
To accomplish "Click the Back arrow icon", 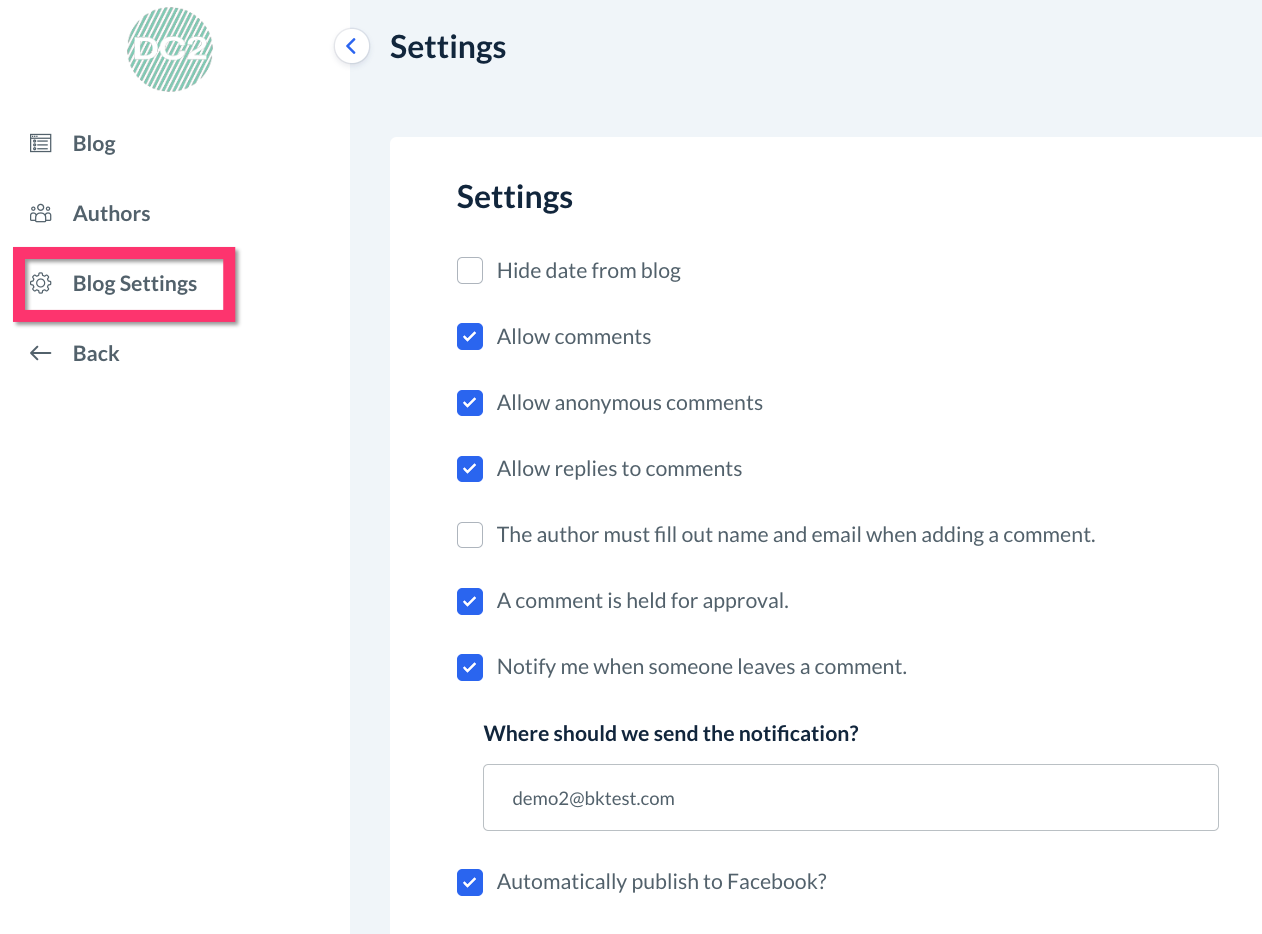I will click(x=40, y=353).
